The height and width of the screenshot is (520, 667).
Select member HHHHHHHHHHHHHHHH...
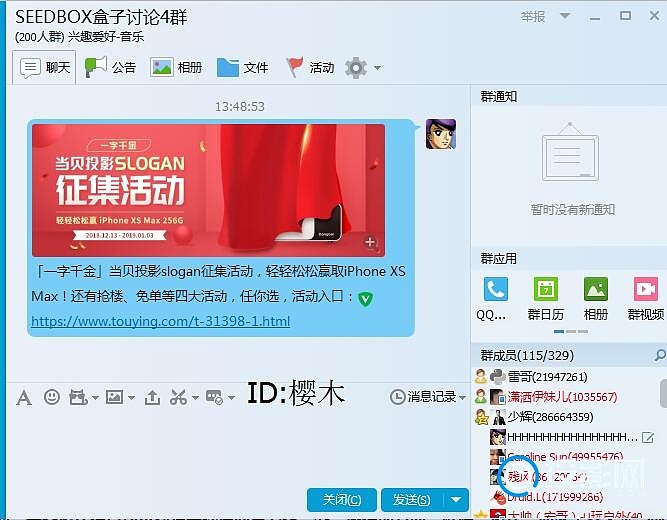pos(572,437)
